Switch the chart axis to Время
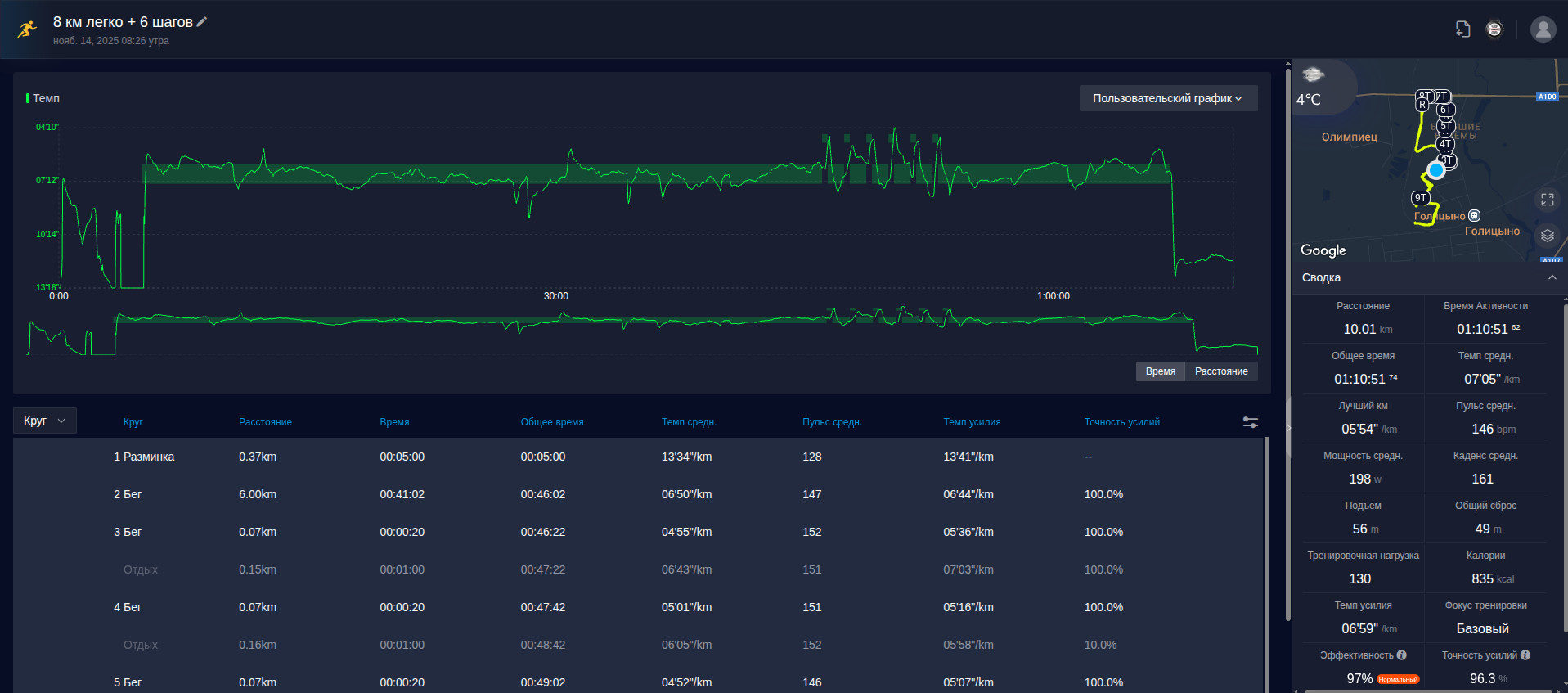 click(x=1160, y=371)
